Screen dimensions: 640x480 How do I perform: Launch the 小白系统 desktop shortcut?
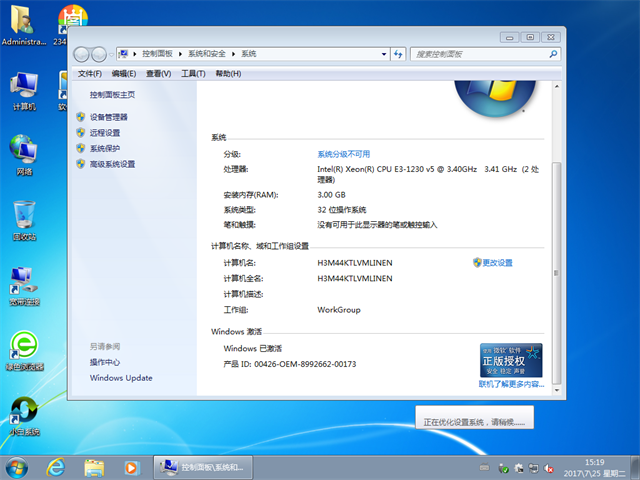pos(24,416)
